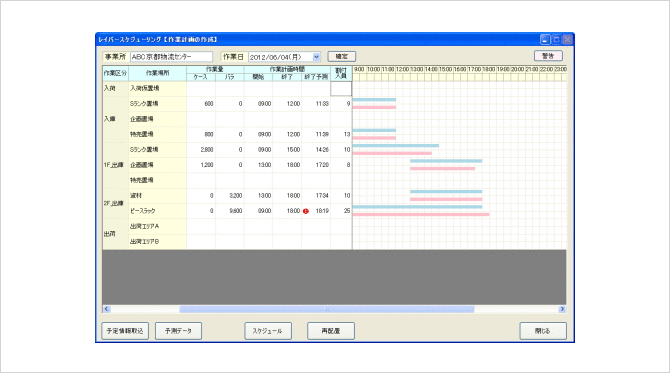The image size is (670, 373).
Task: Click the horizontal scrollbar right arrow
Action: click(562, 309)
